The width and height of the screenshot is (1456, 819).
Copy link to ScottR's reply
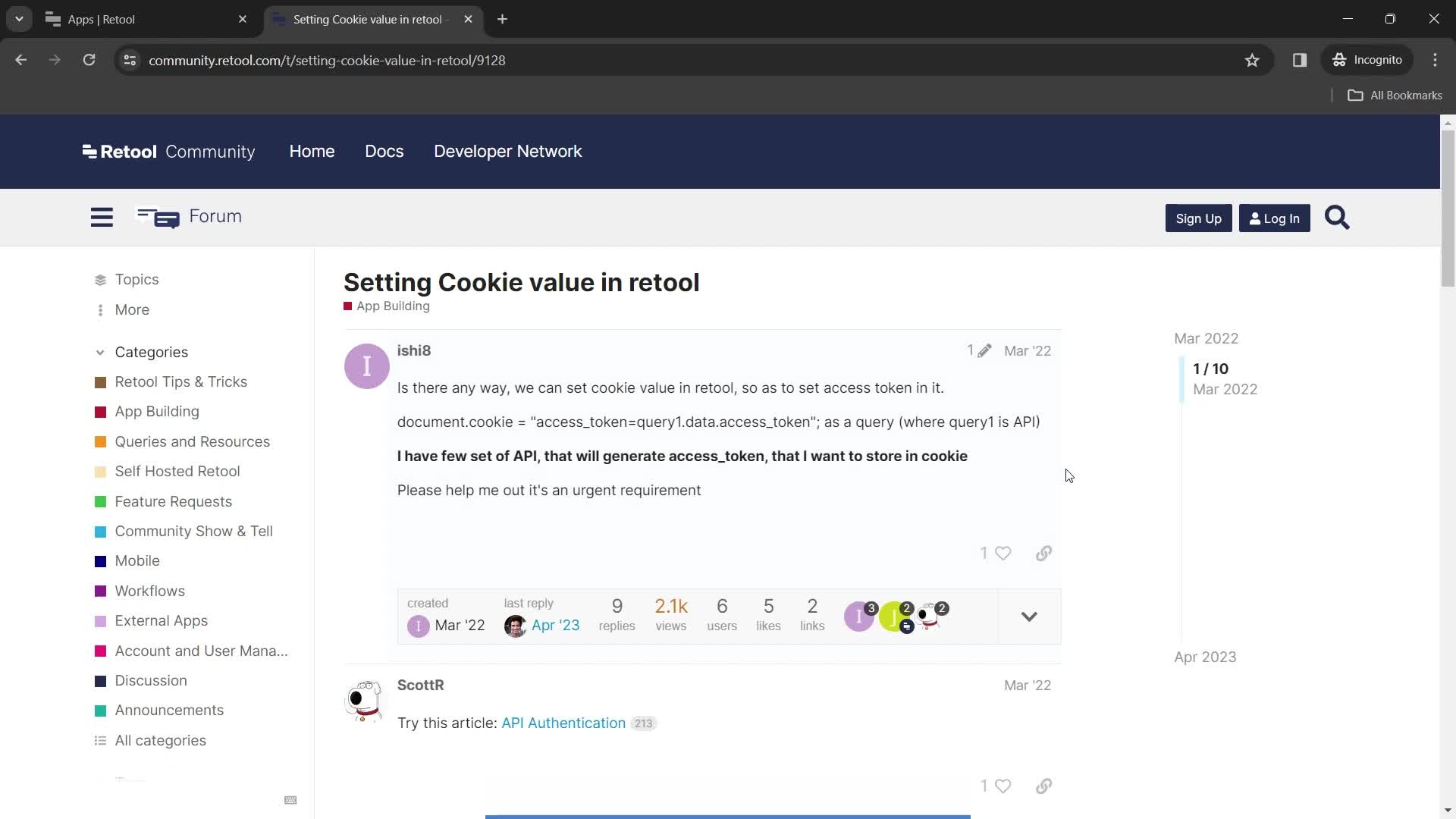[x=1043, y=786]
